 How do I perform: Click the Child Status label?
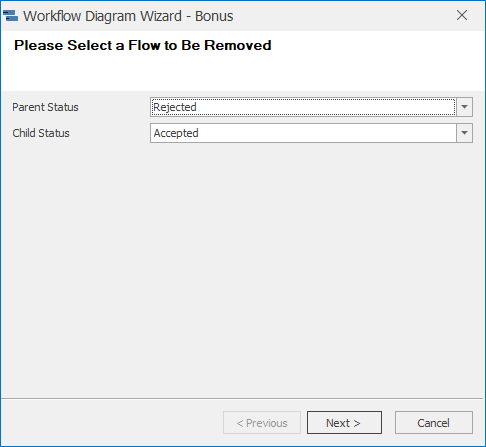[41, 133]
